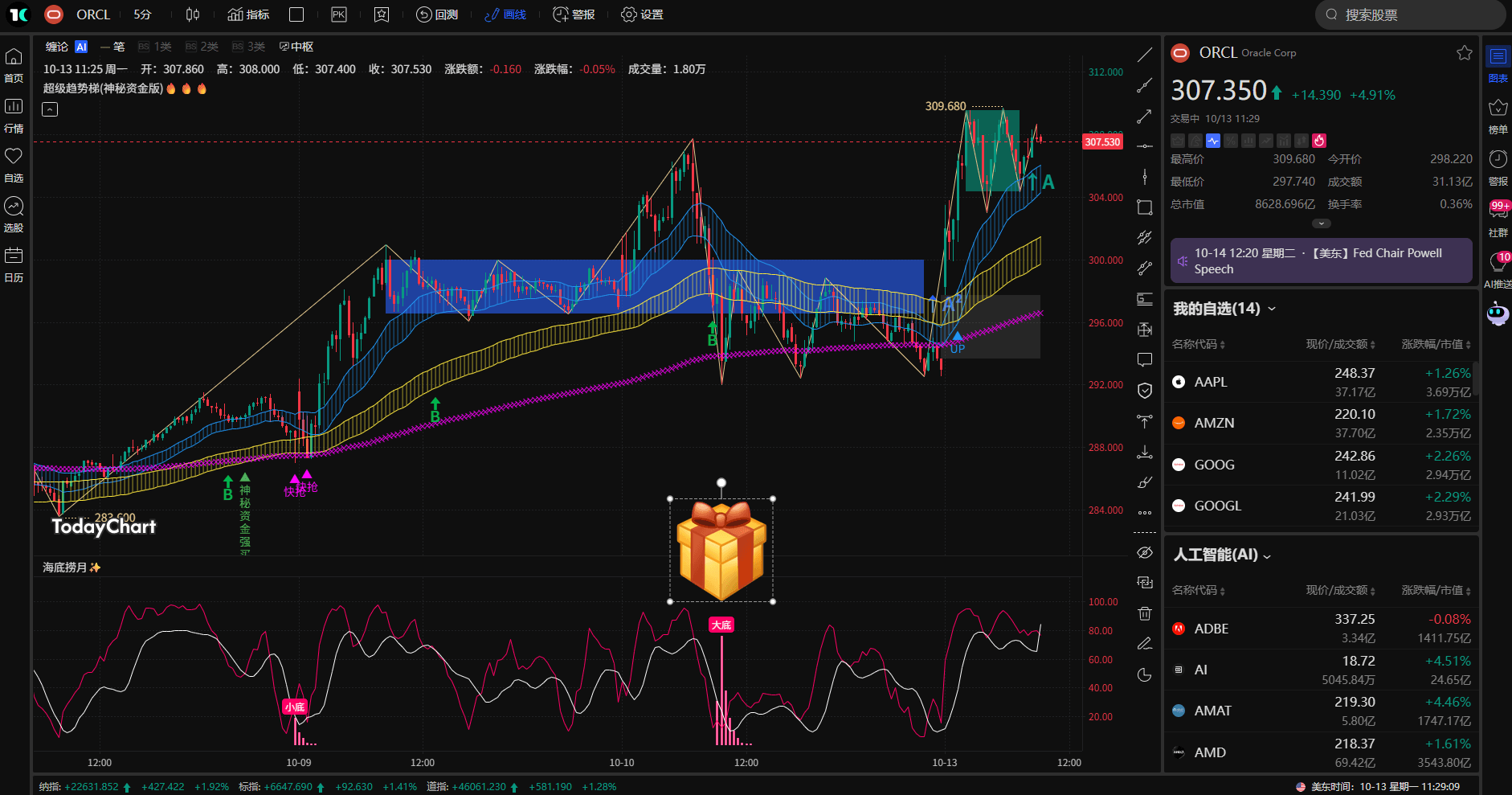This screenshot has width=1512, height=795.
Task: Collapse the 人工智能(AI) section
Action: [x=1268, y=555]
